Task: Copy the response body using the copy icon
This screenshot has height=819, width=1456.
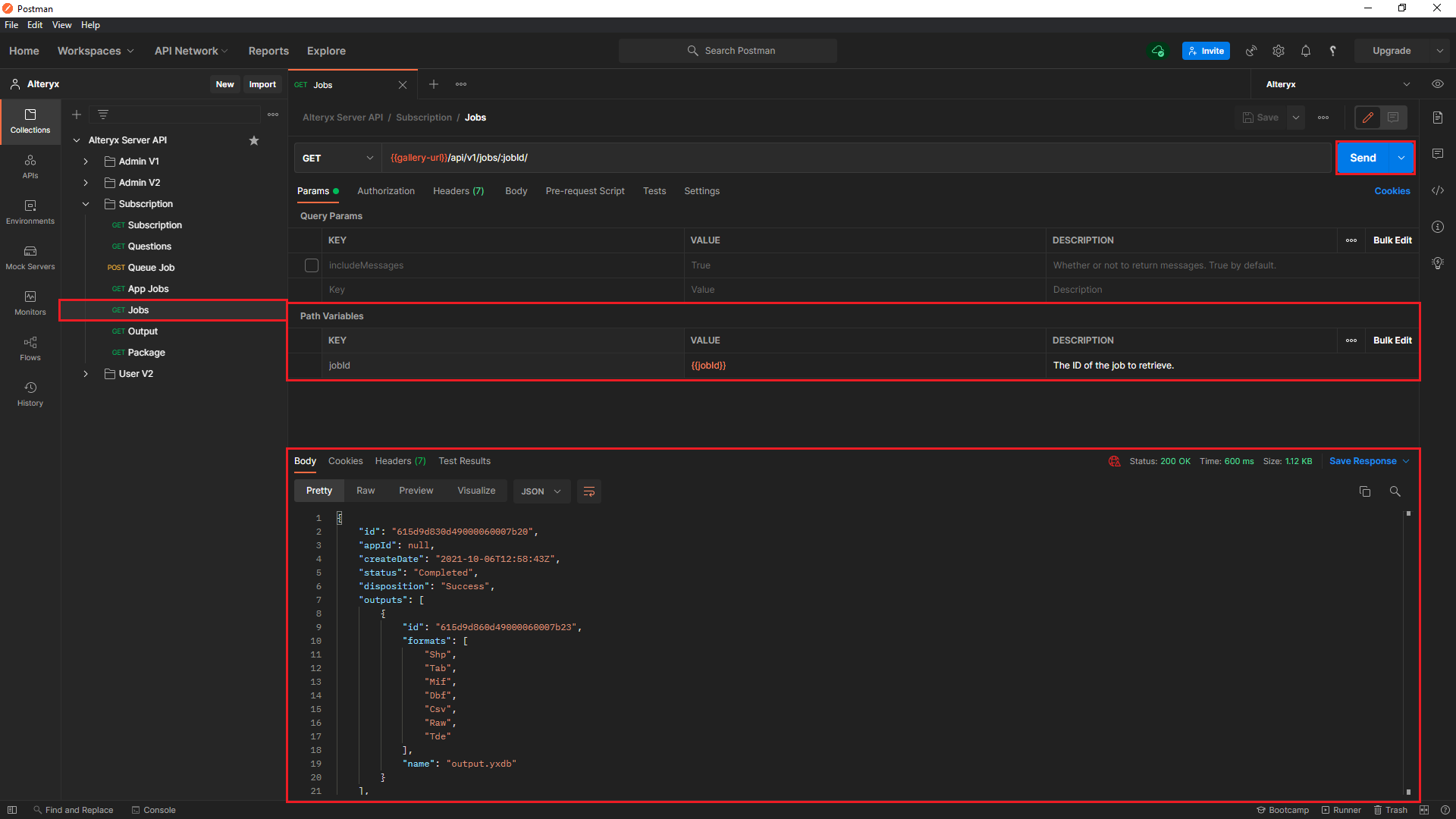Action: (1365, 491)
